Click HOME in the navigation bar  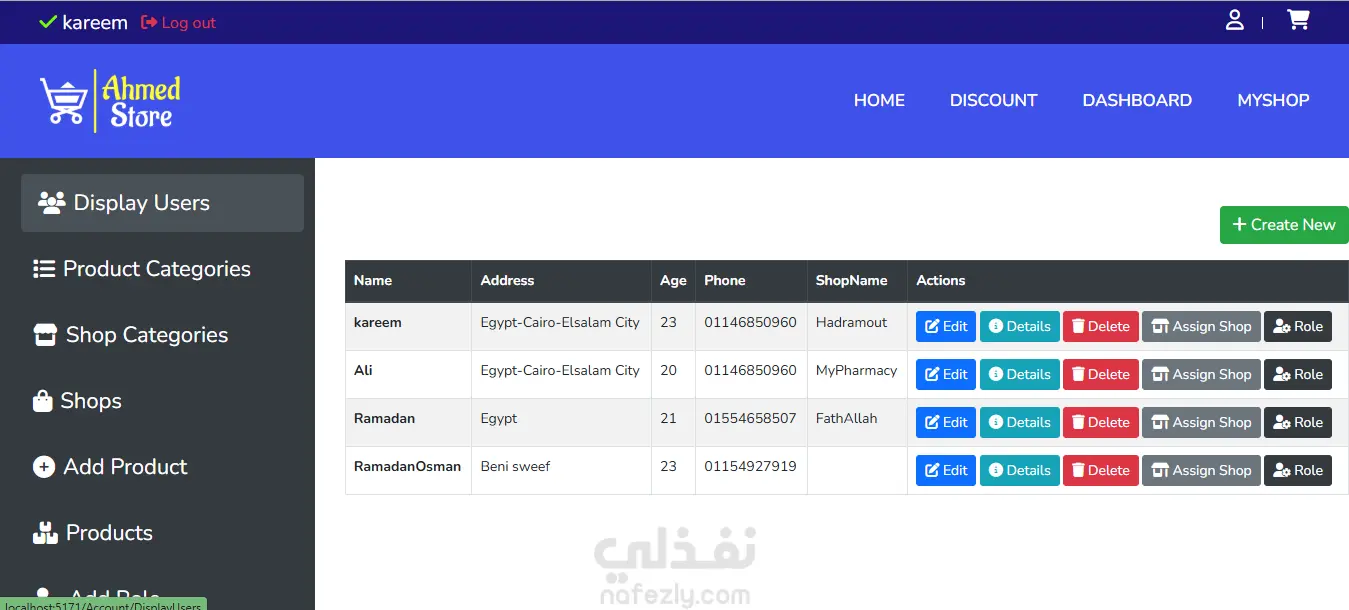tap(879, 100)
